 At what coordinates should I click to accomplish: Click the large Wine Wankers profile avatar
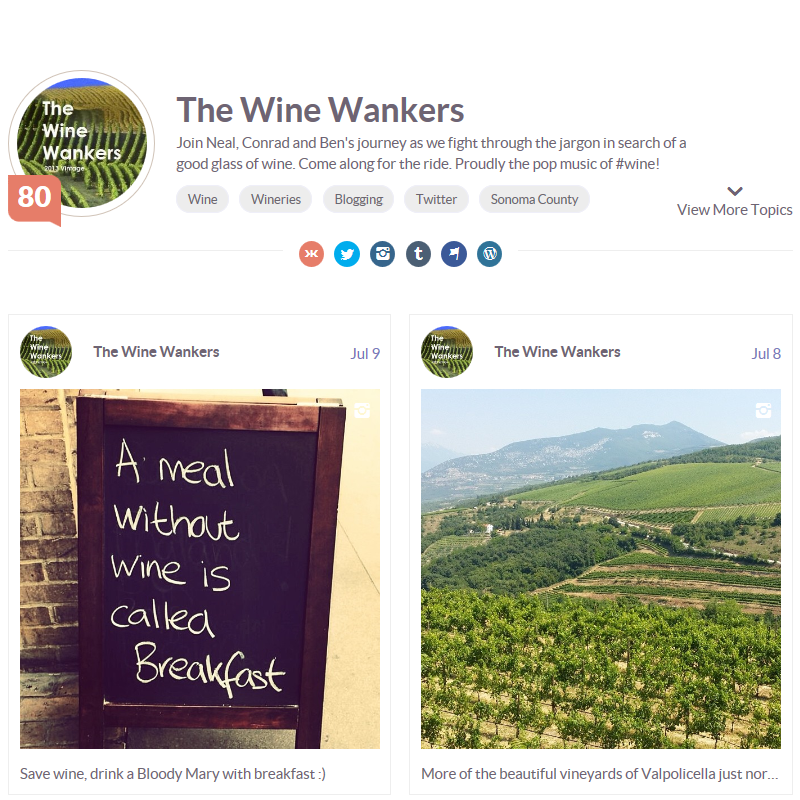pyautogui.click(x=82, y=143)
